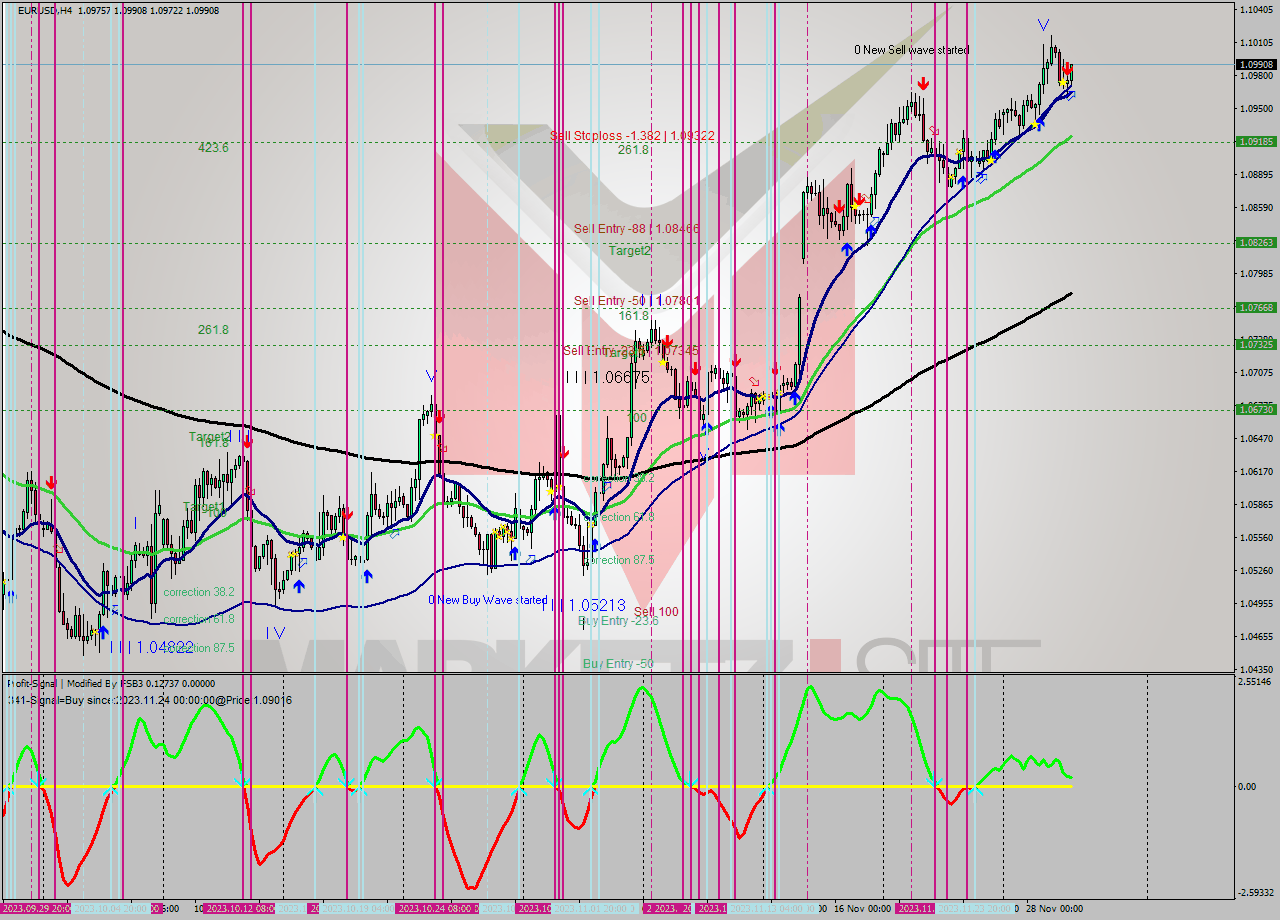Click the red sell arrow under 'New Sell wave started'
The image size is (1280, 920).
click(x=923, y=84)
